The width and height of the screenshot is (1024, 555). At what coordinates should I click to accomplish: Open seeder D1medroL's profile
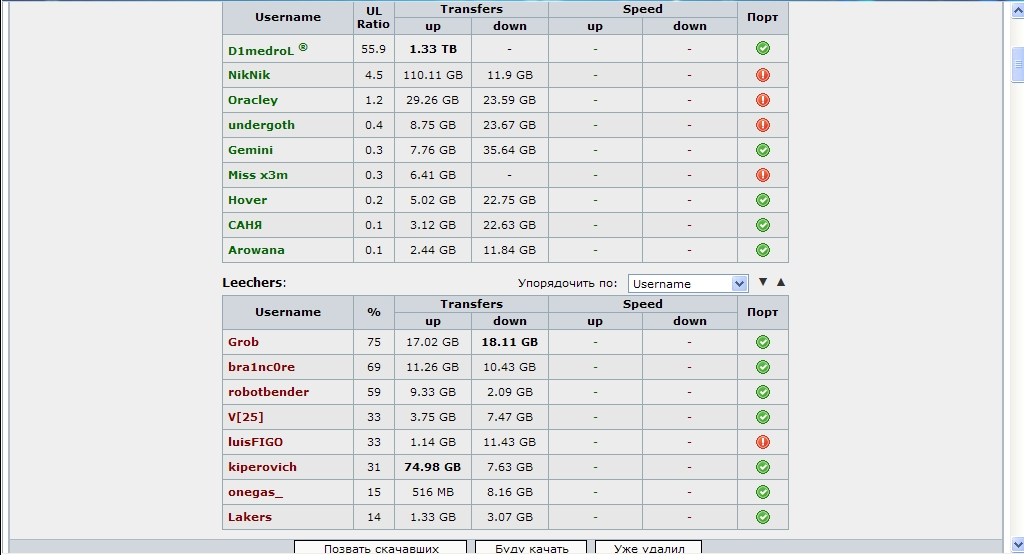pyautogui.click(x=261, y=50)
